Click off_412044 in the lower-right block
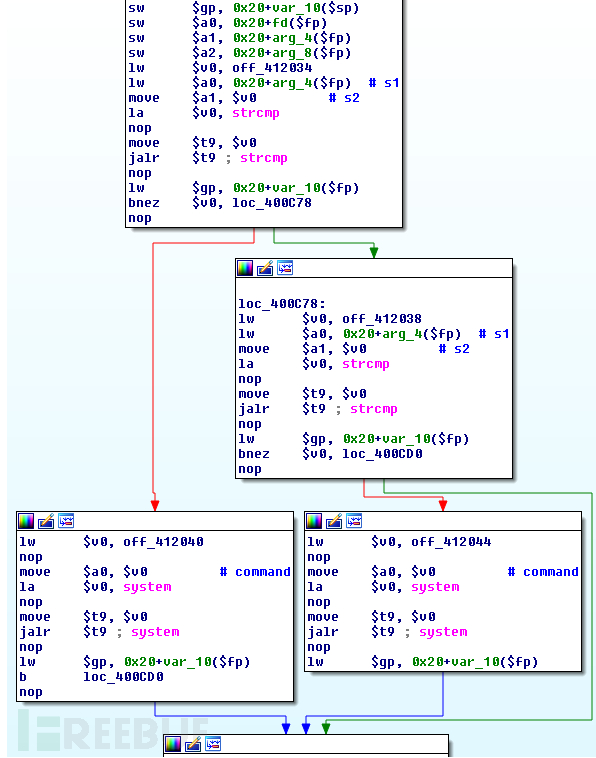This screenshot has width=596, height=758. coord(451,541)
